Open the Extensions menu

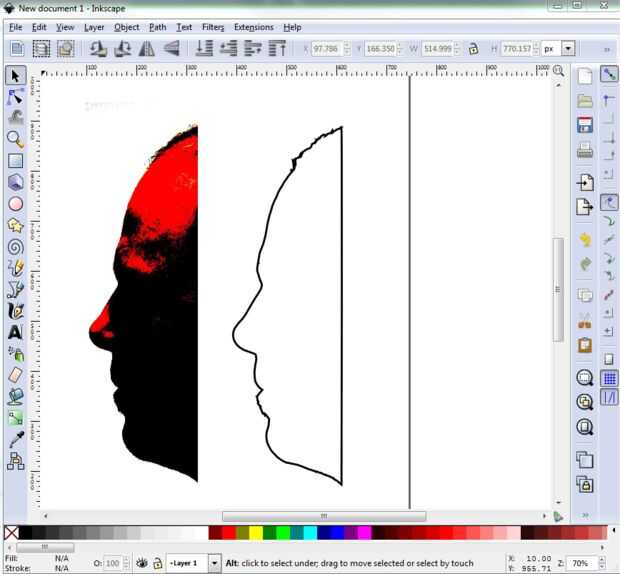tap(254, 27)
